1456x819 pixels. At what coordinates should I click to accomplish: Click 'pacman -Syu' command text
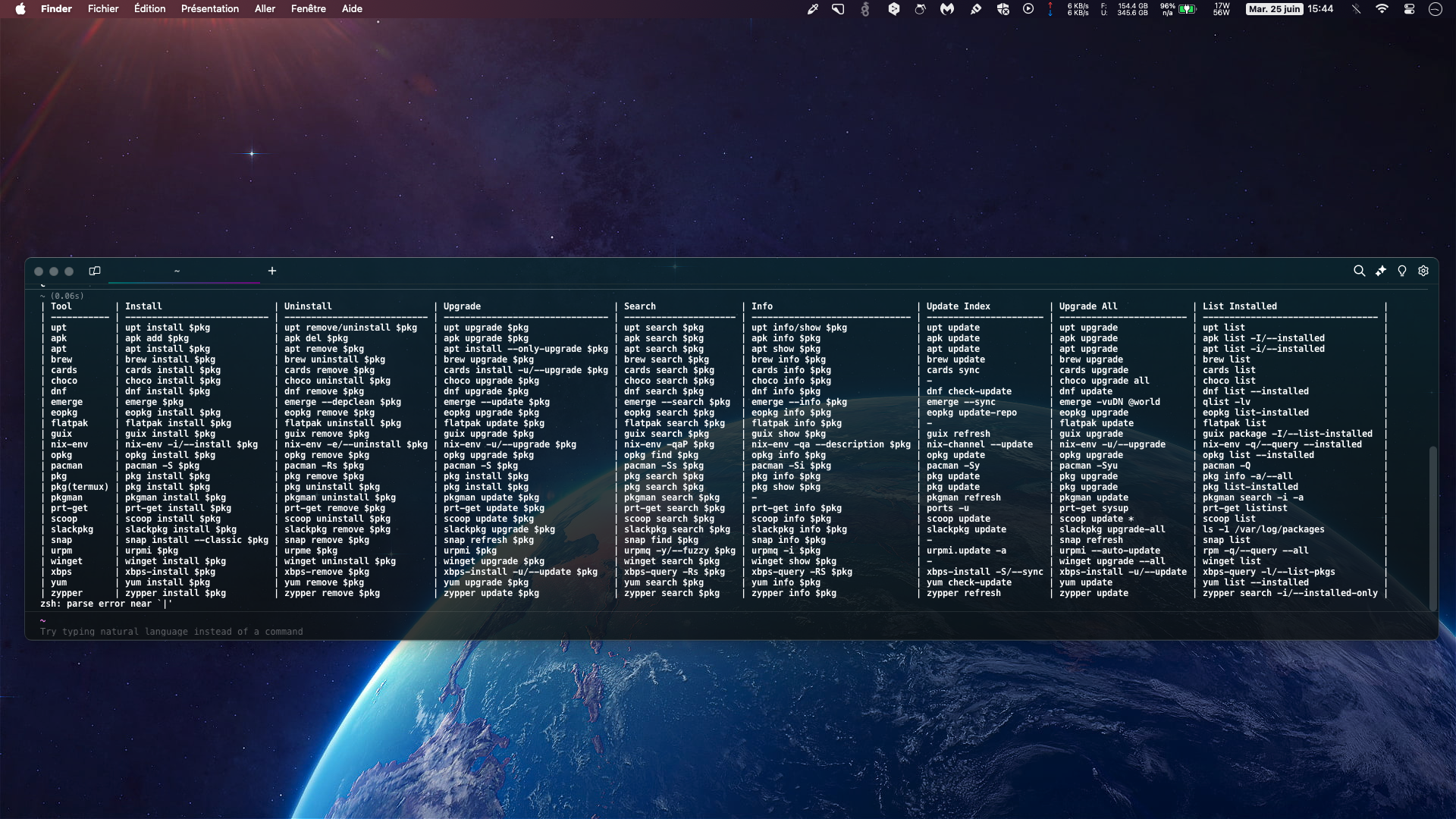click(x=1088, y=466)
